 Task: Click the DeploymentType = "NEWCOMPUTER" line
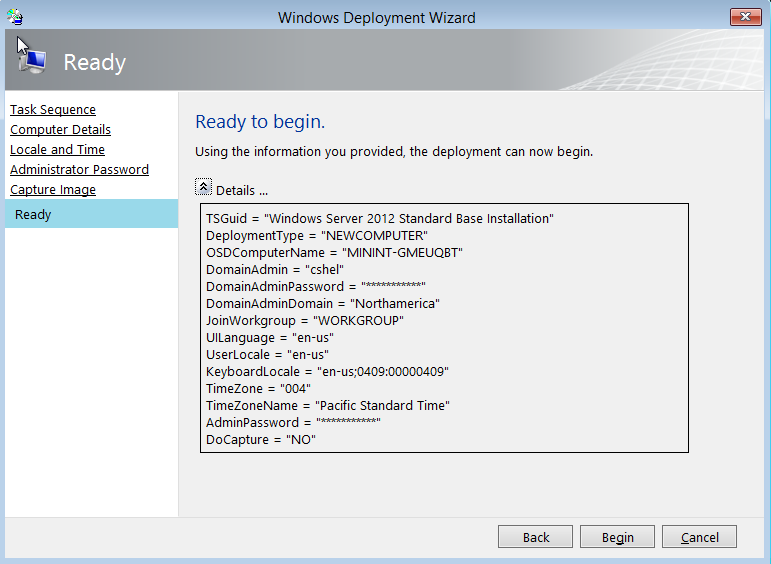pyautogui.click(x=317, y=236)
